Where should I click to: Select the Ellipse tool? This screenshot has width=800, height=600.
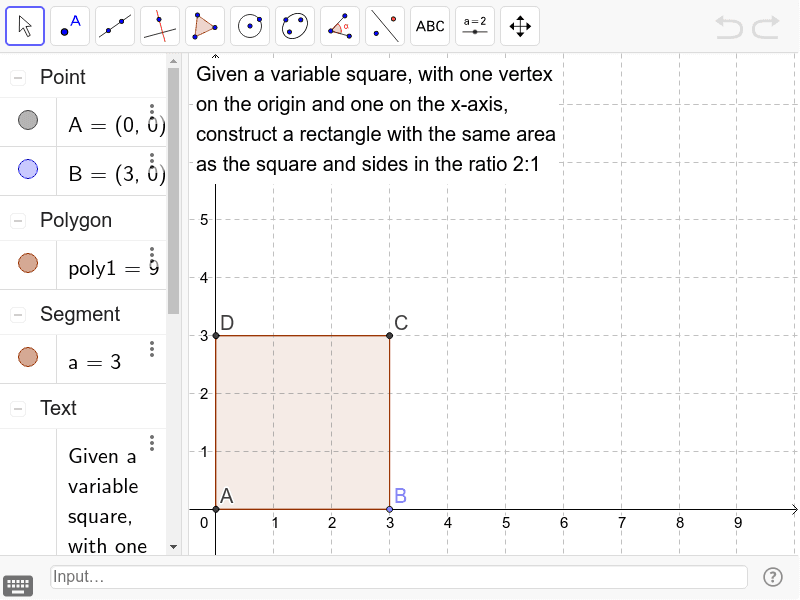click(x=295, y=26)
